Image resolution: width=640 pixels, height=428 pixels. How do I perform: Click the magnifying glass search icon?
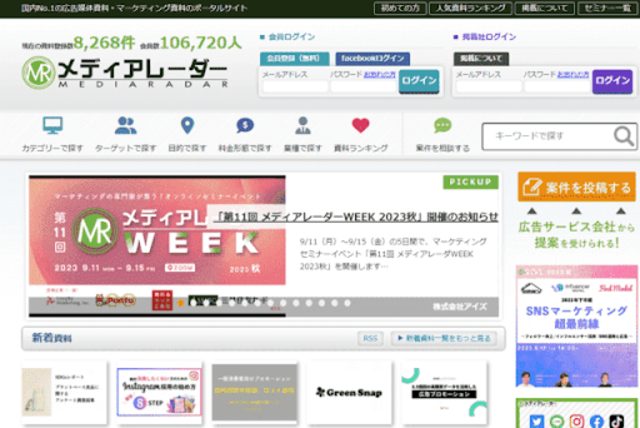(624, 136)
